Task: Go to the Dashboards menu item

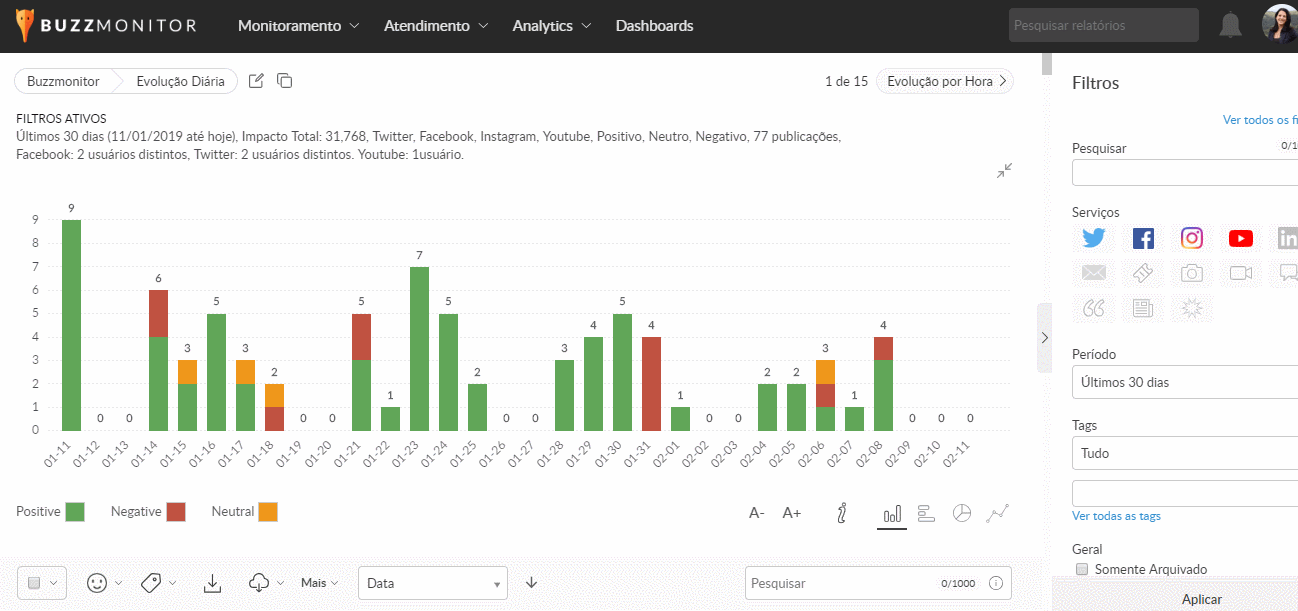Action: (654, 26)
